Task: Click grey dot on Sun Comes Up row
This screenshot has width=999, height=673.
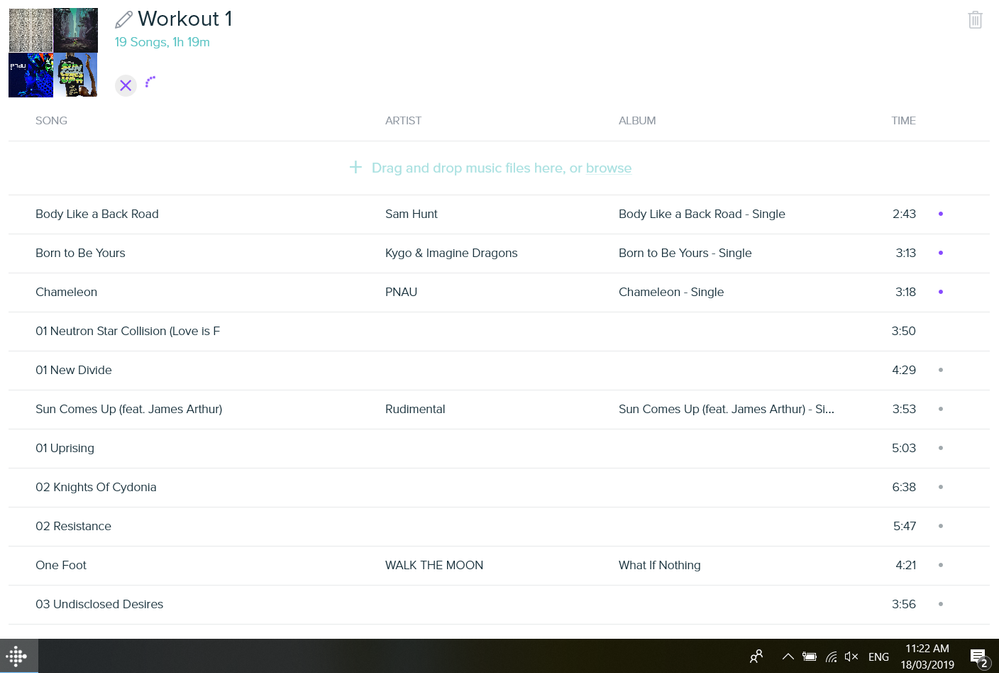Action: [940, 409]
